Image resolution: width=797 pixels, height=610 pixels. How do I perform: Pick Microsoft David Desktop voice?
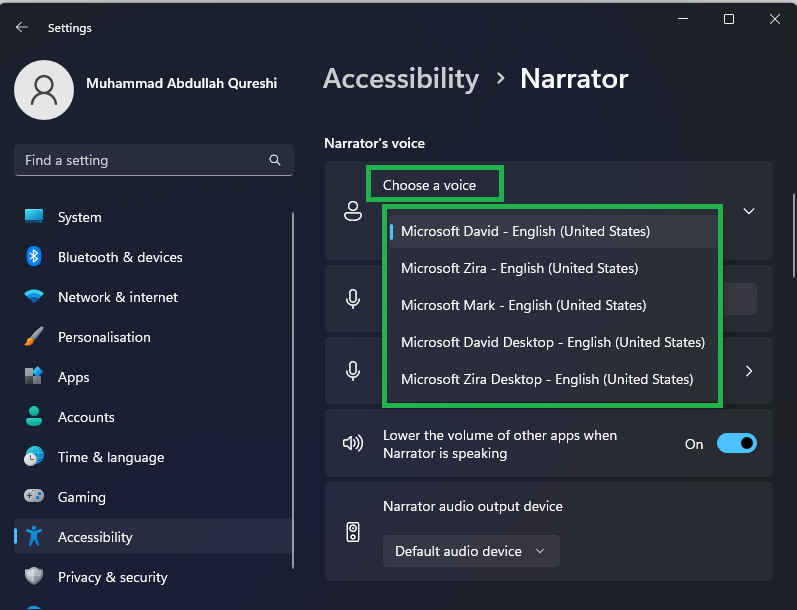(x=552, y=342)
